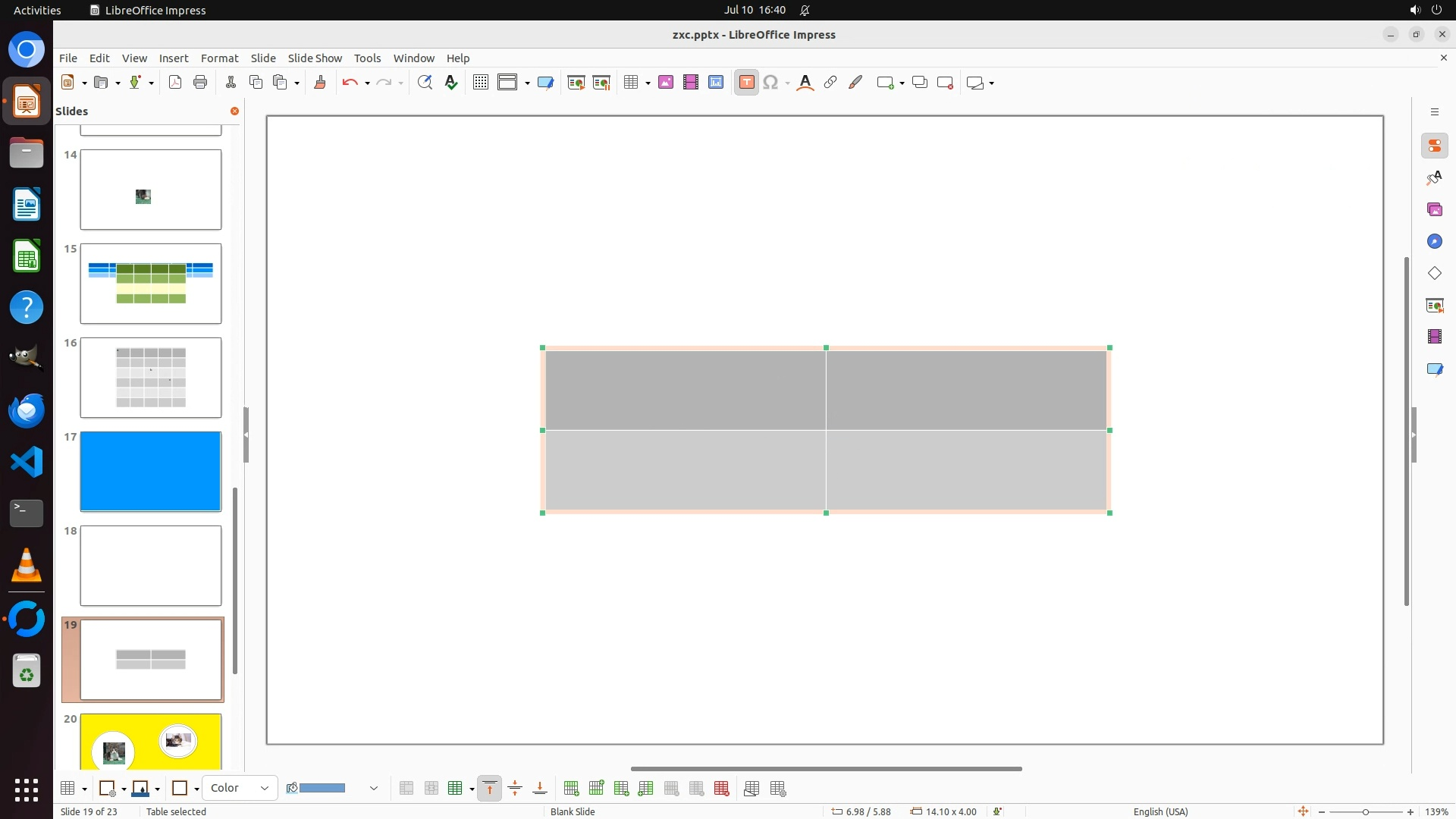Click the Print toolbar icon

pos(200,83)
